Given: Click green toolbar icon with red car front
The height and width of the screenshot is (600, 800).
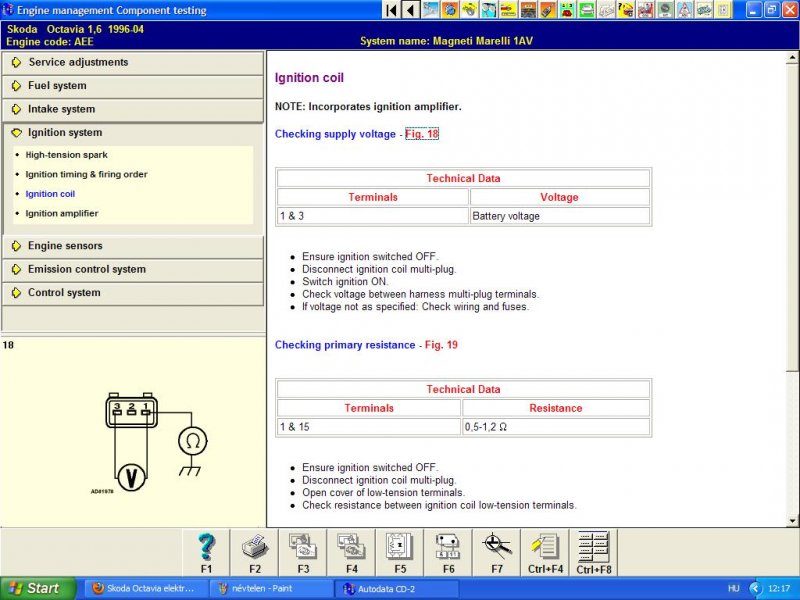Looking at the screenshot, I should coord(567,10).
